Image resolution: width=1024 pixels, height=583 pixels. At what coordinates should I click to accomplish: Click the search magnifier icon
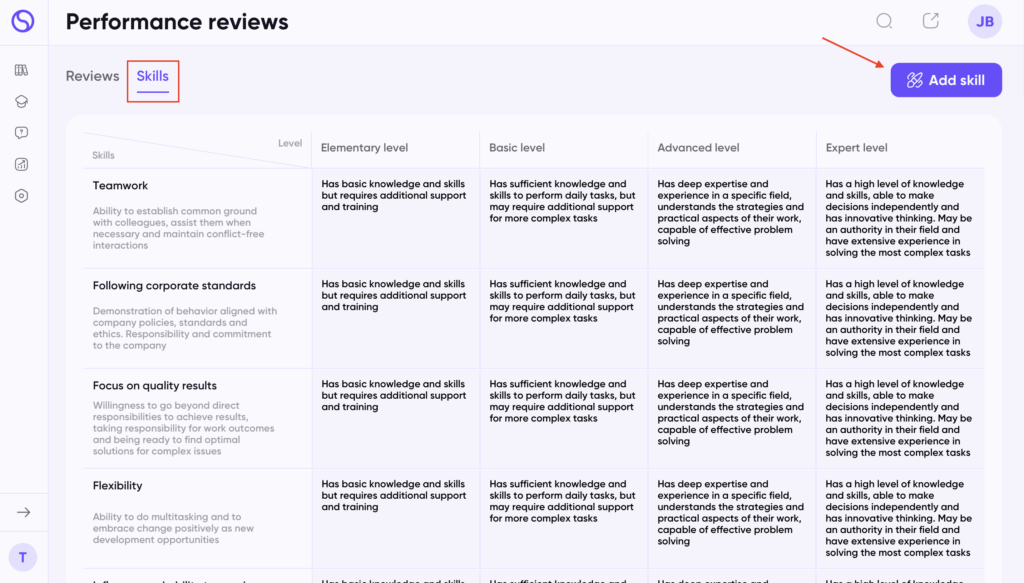[884, 21]
